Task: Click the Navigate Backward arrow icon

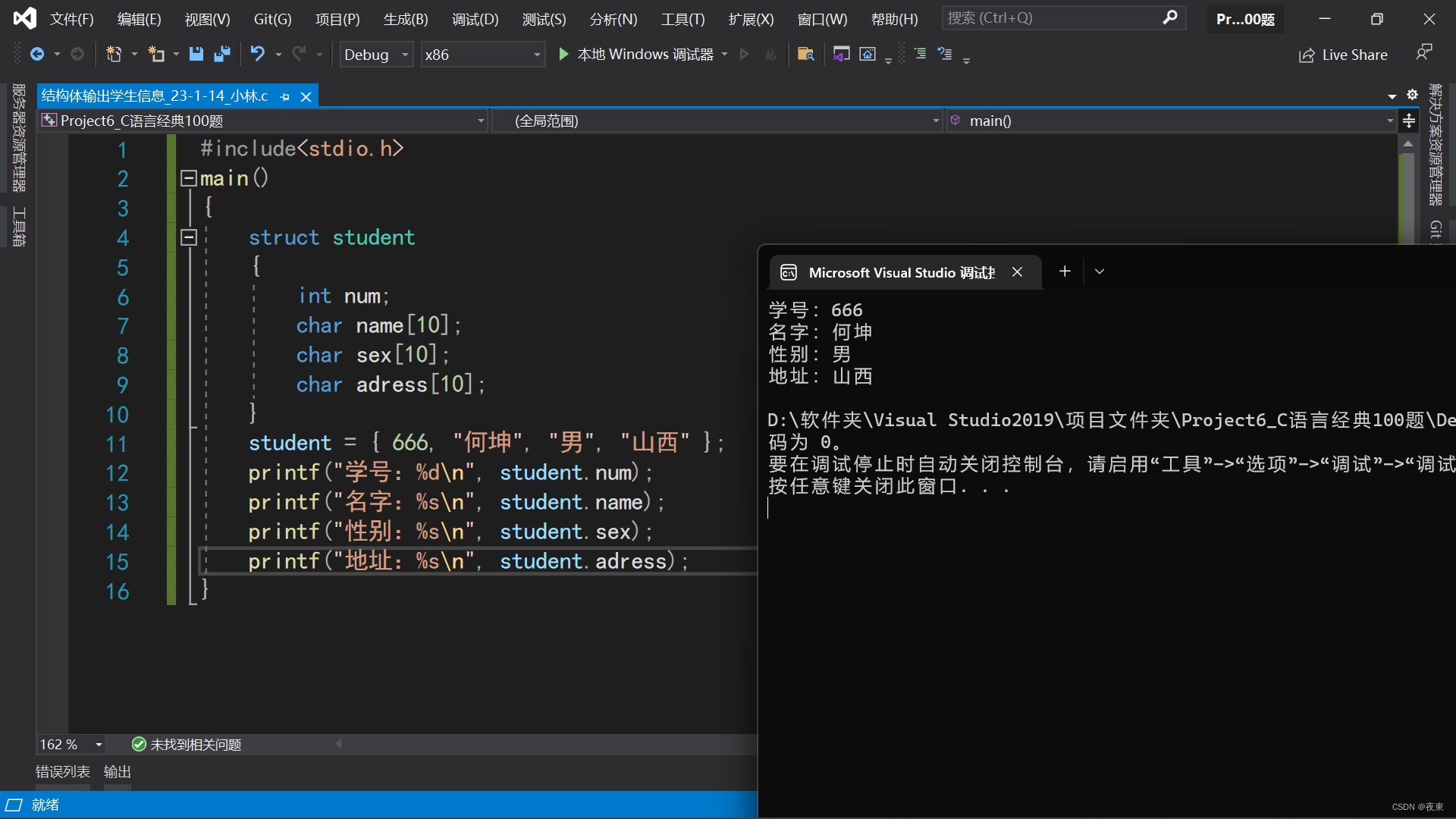Action: (36, 54)
